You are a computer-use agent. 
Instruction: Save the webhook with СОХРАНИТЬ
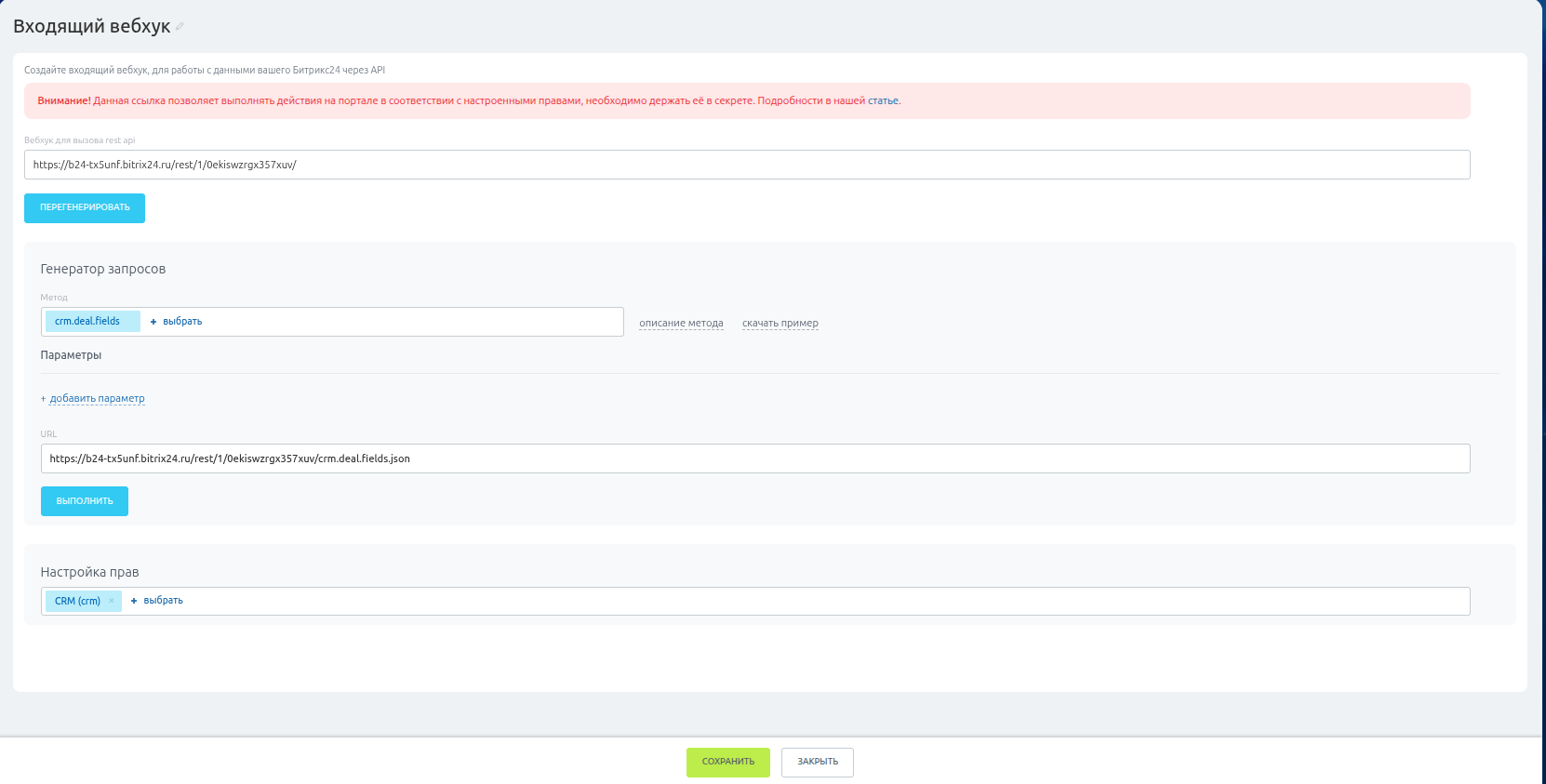[727, 762]
